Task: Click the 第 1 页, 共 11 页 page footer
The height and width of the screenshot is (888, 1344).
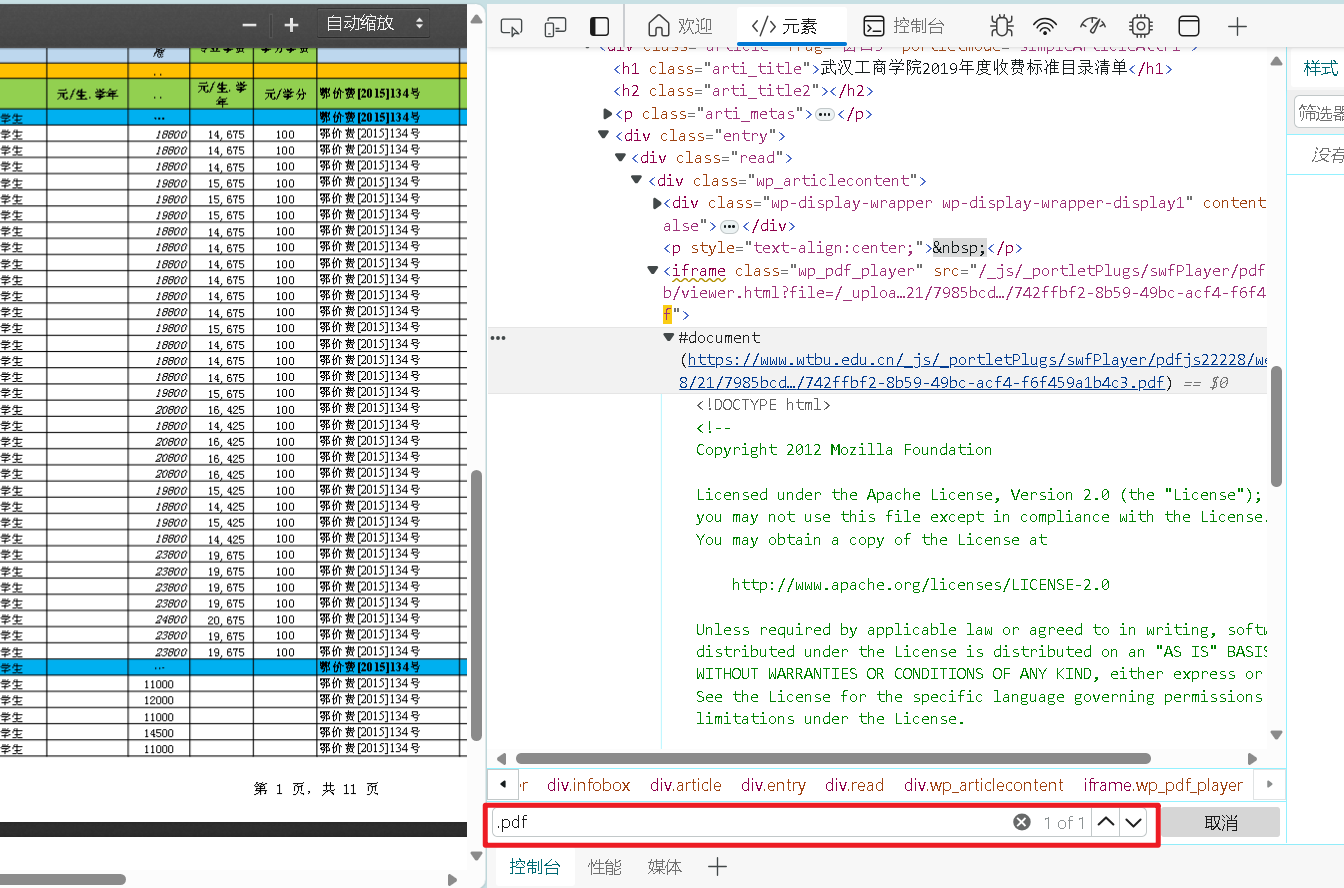Action: pos(316,790)
